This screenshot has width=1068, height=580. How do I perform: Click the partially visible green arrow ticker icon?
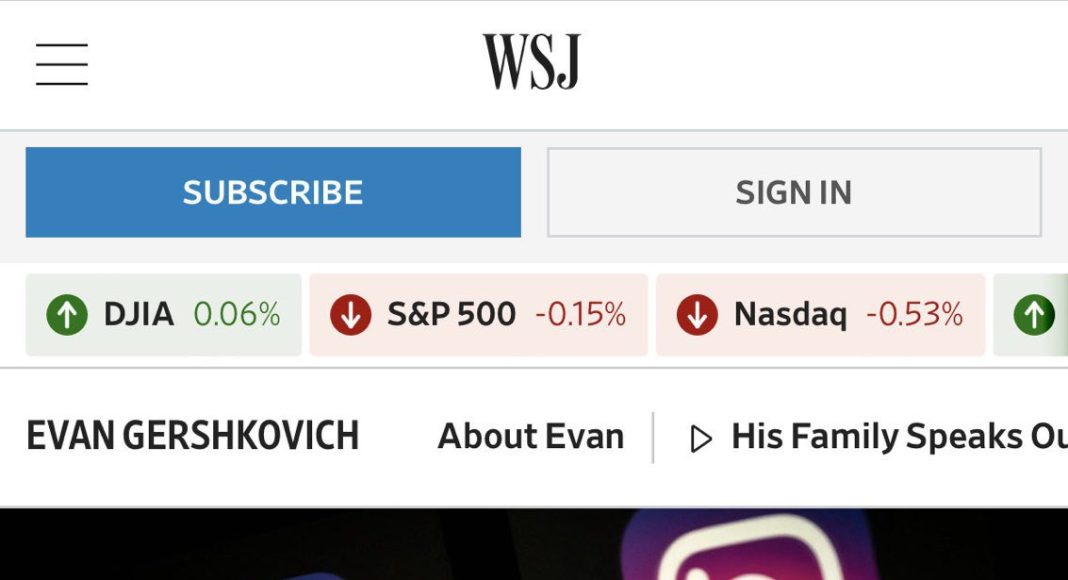[x=1034, y=316]
